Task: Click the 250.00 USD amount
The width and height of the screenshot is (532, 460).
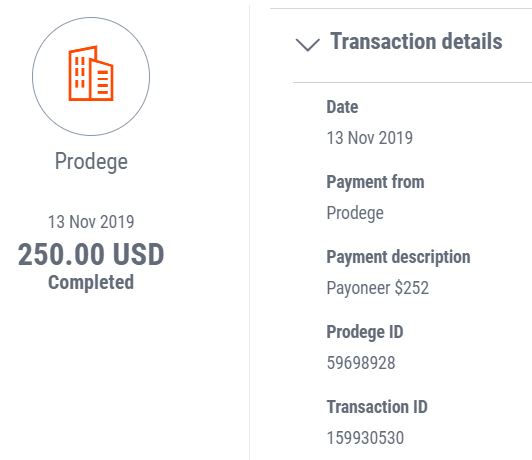Action: click(91, 254)
